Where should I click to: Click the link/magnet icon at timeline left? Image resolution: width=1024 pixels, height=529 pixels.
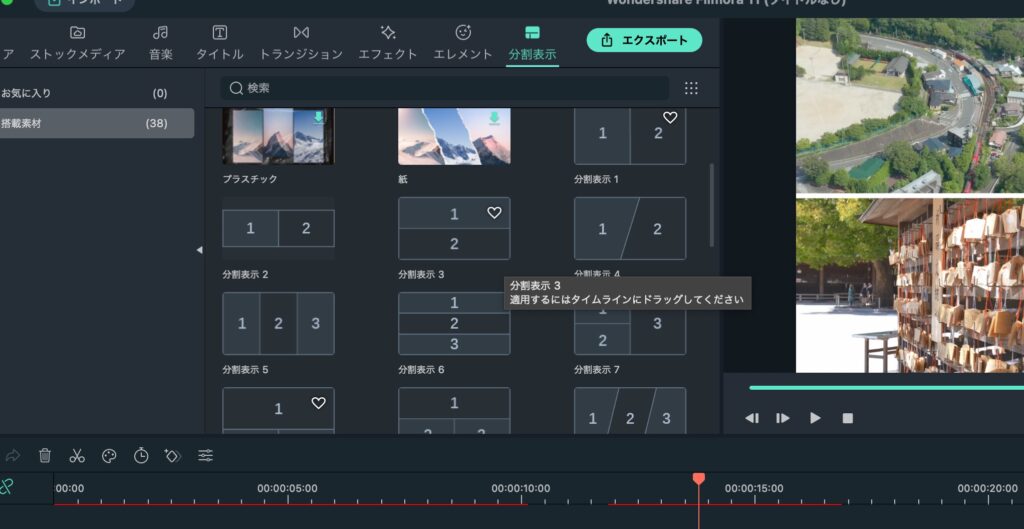(x=8, y=486)
